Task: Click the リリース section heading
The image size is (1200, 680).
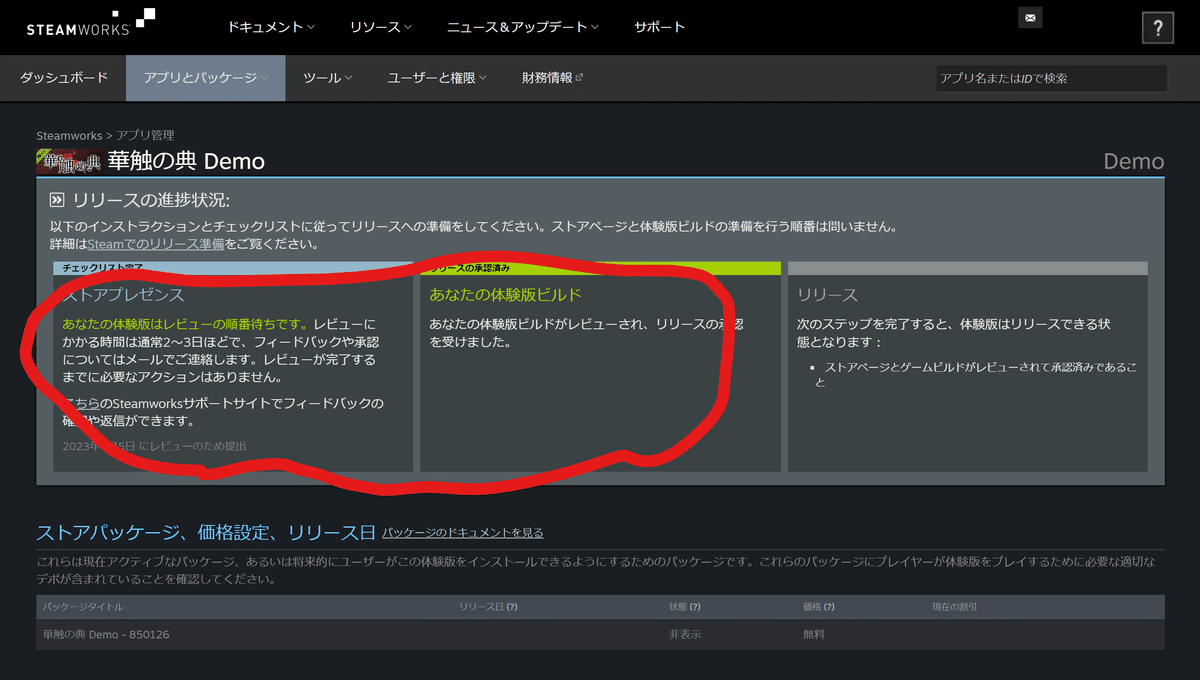Action: (827, 295)
